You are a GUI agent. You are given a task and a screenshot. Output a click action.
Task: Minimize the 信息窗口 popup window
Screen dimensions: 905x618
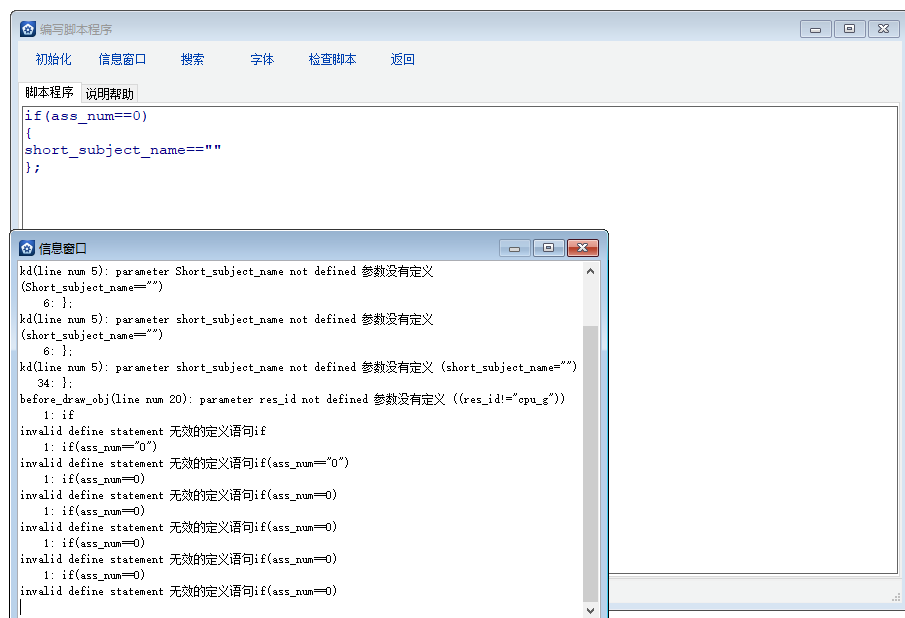[x=515, y=248]
